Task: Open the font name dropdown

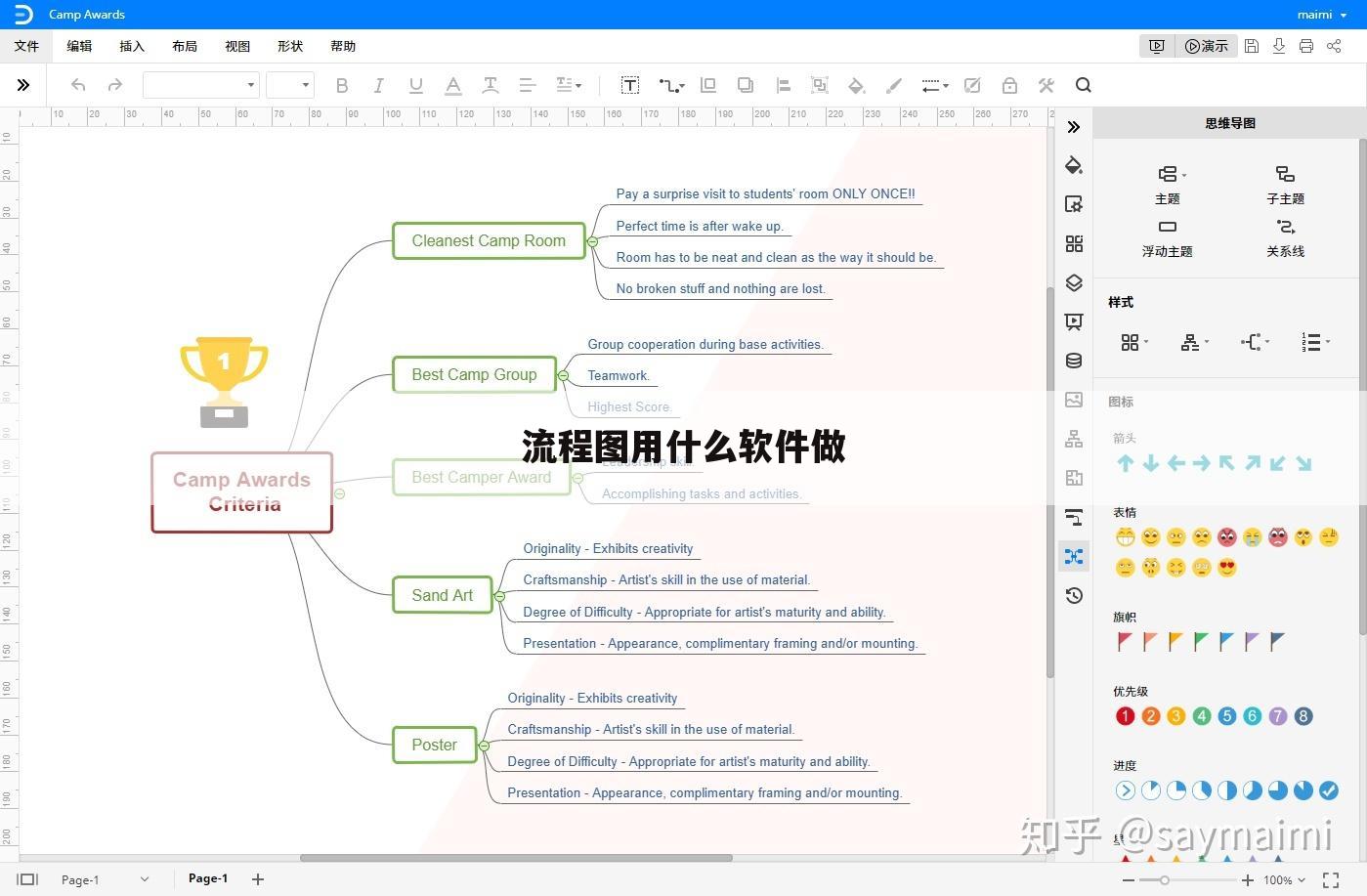Action: coord(200,85)
